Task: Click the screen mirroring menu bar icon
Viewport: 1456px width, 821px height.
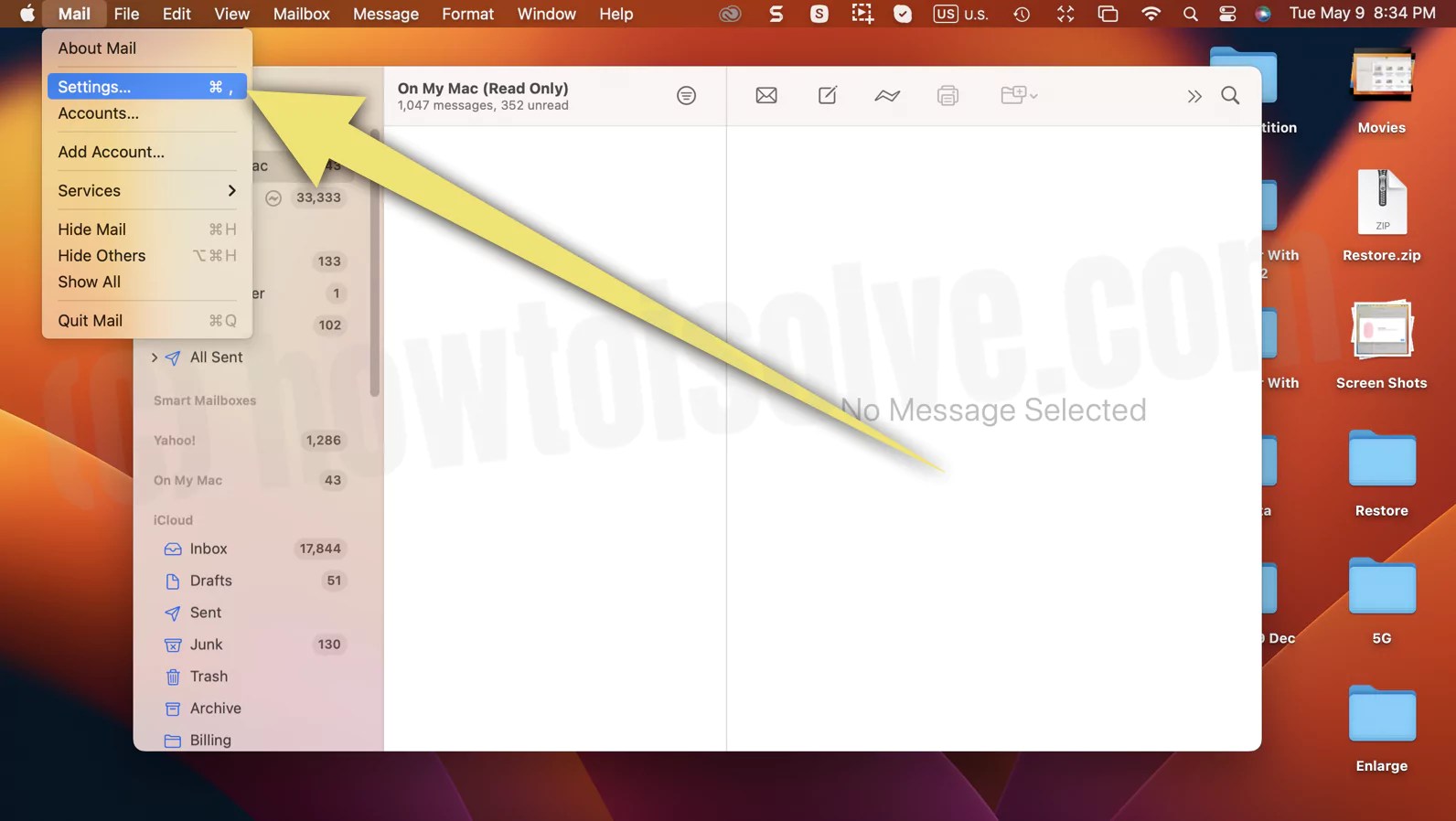Action: pyautogui.click(x=1108, y=14)
